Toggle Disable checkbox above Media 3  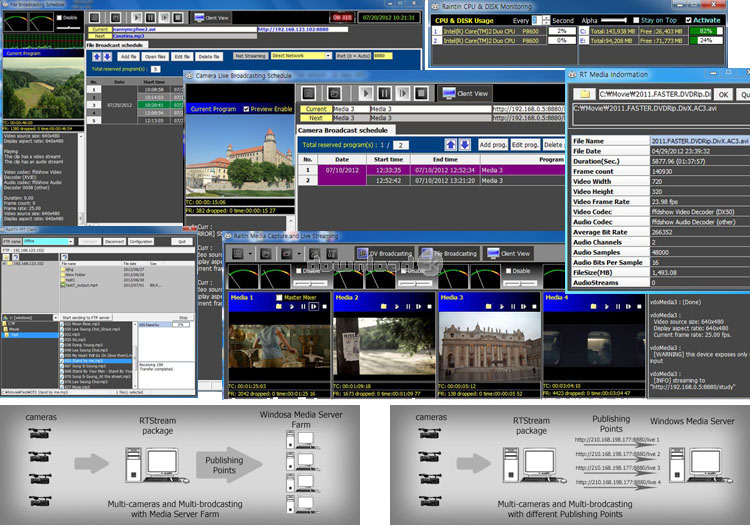pyautogui.click(x=508, y=271)
